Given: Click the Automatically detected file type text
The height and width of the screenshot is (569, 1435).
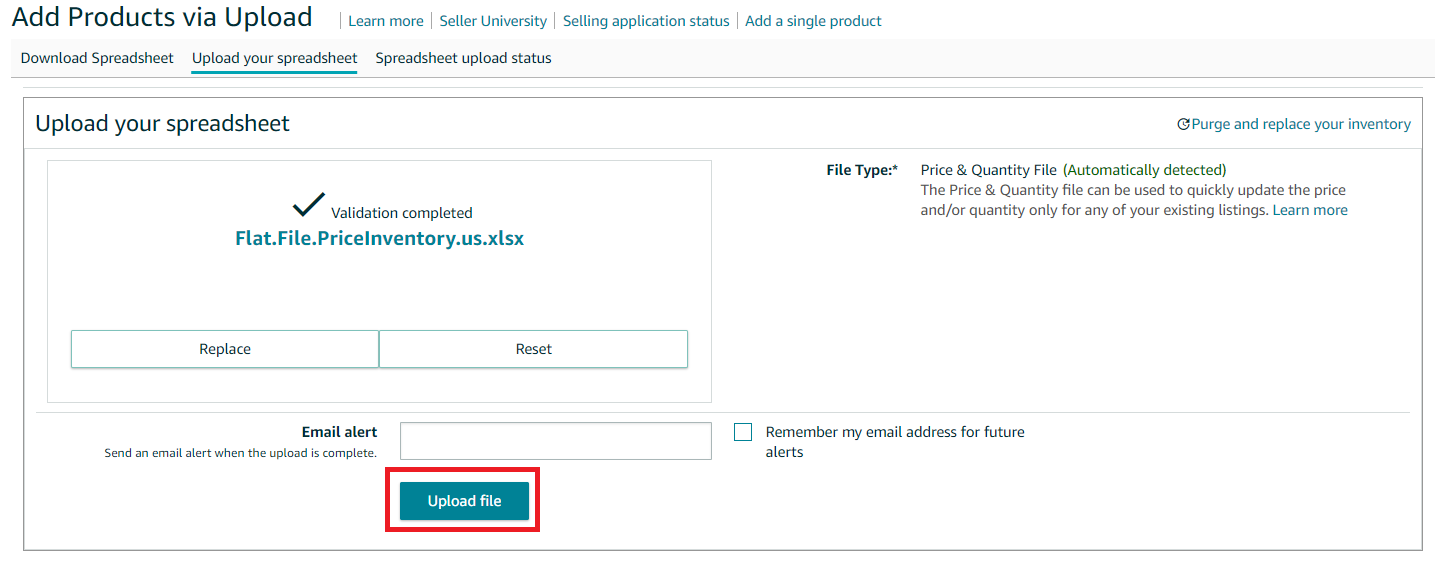Looking at the screenshot, I should click(1144, 170).
